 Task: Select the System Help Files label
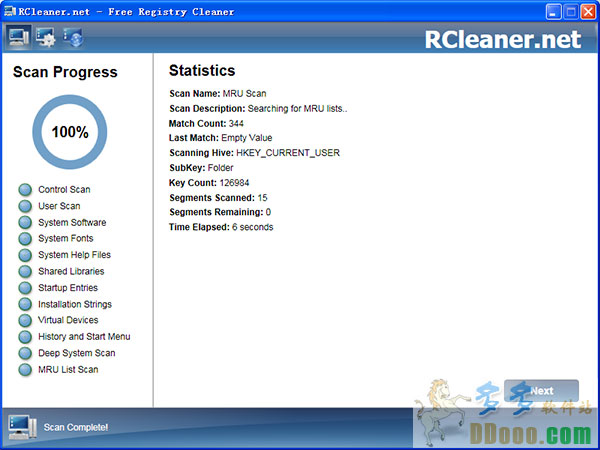[x=75, y=255]
